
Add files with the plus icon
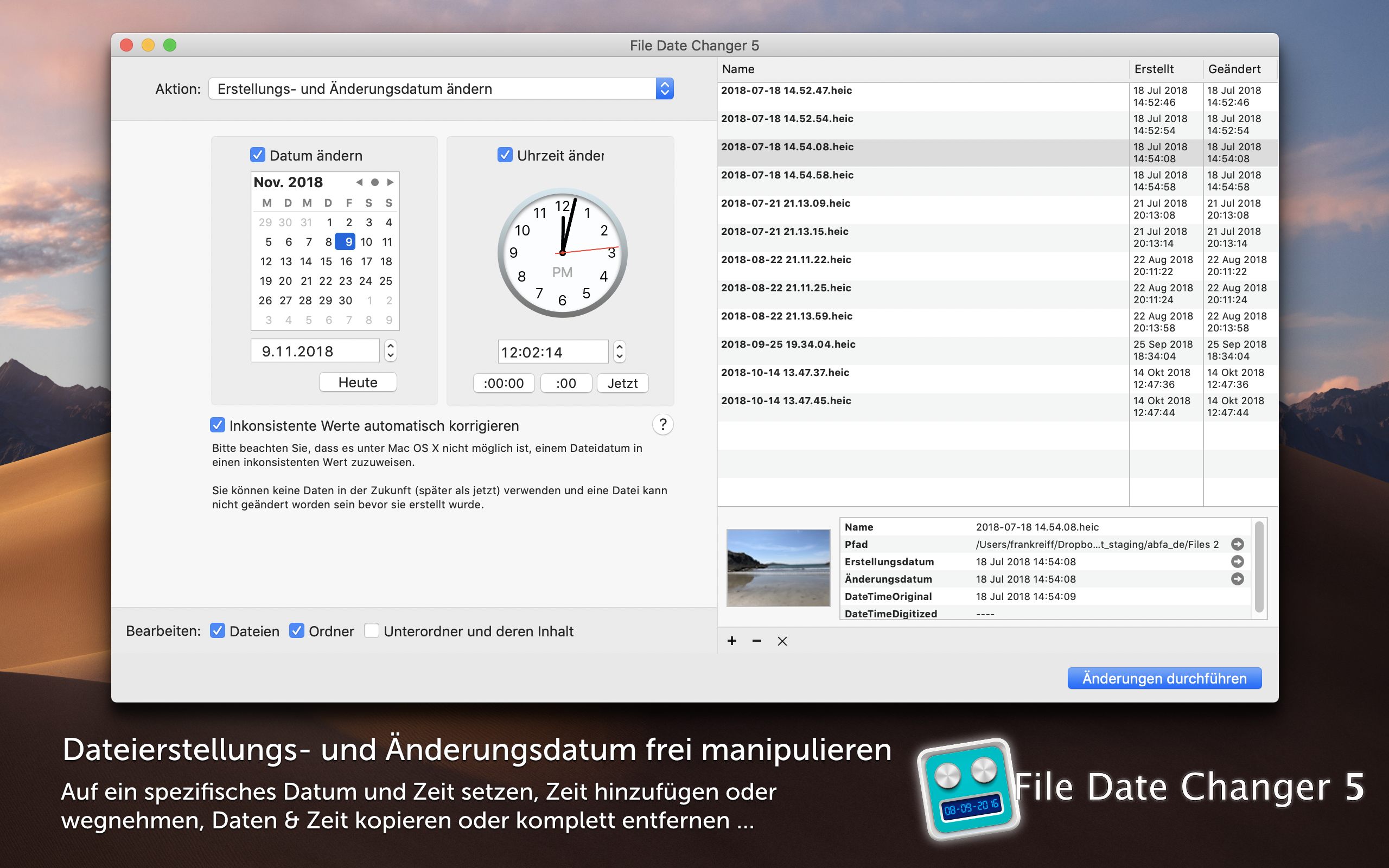732,641
